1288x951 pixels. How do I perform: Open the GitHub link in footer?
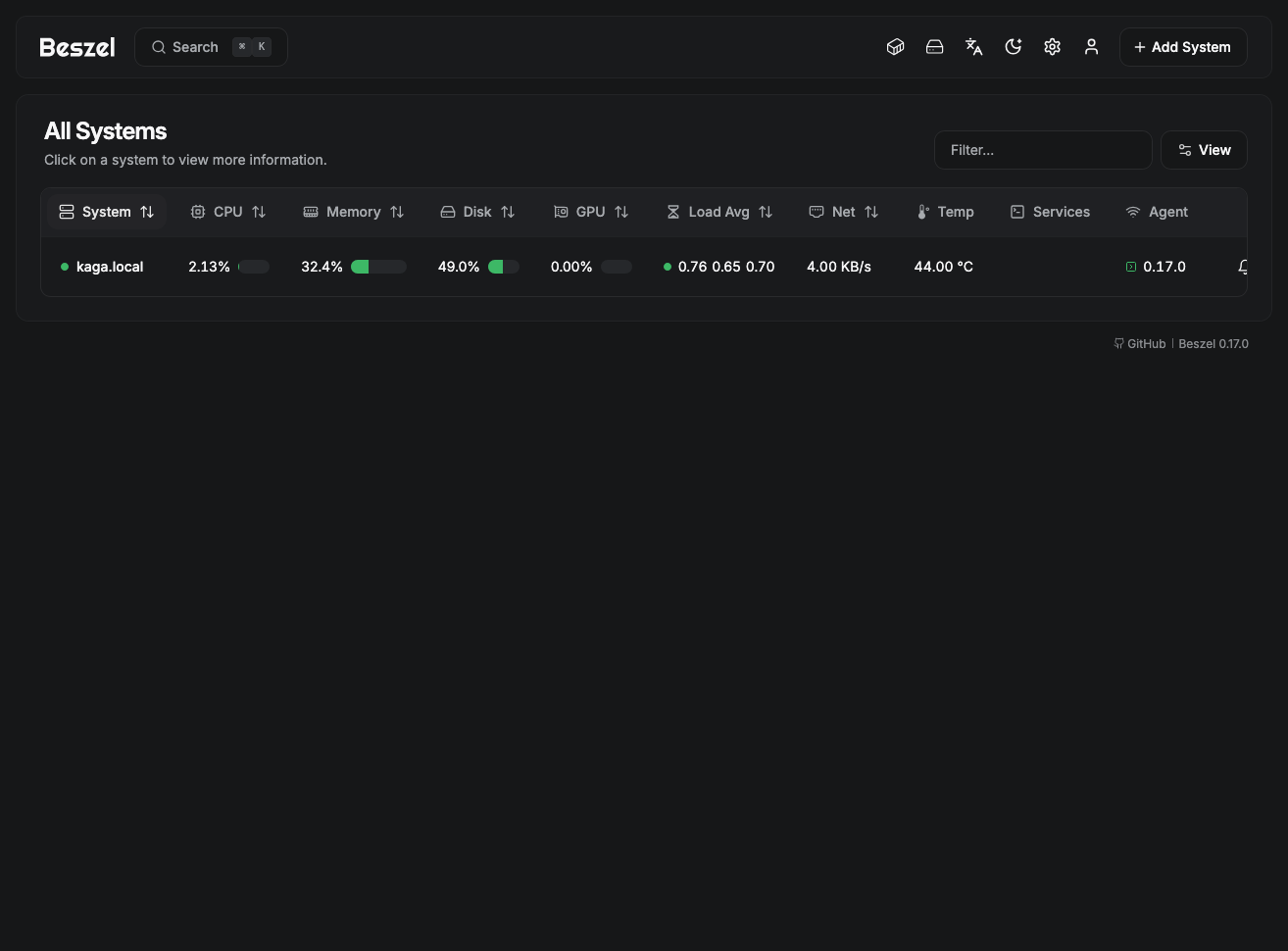tap(1140, 344)
